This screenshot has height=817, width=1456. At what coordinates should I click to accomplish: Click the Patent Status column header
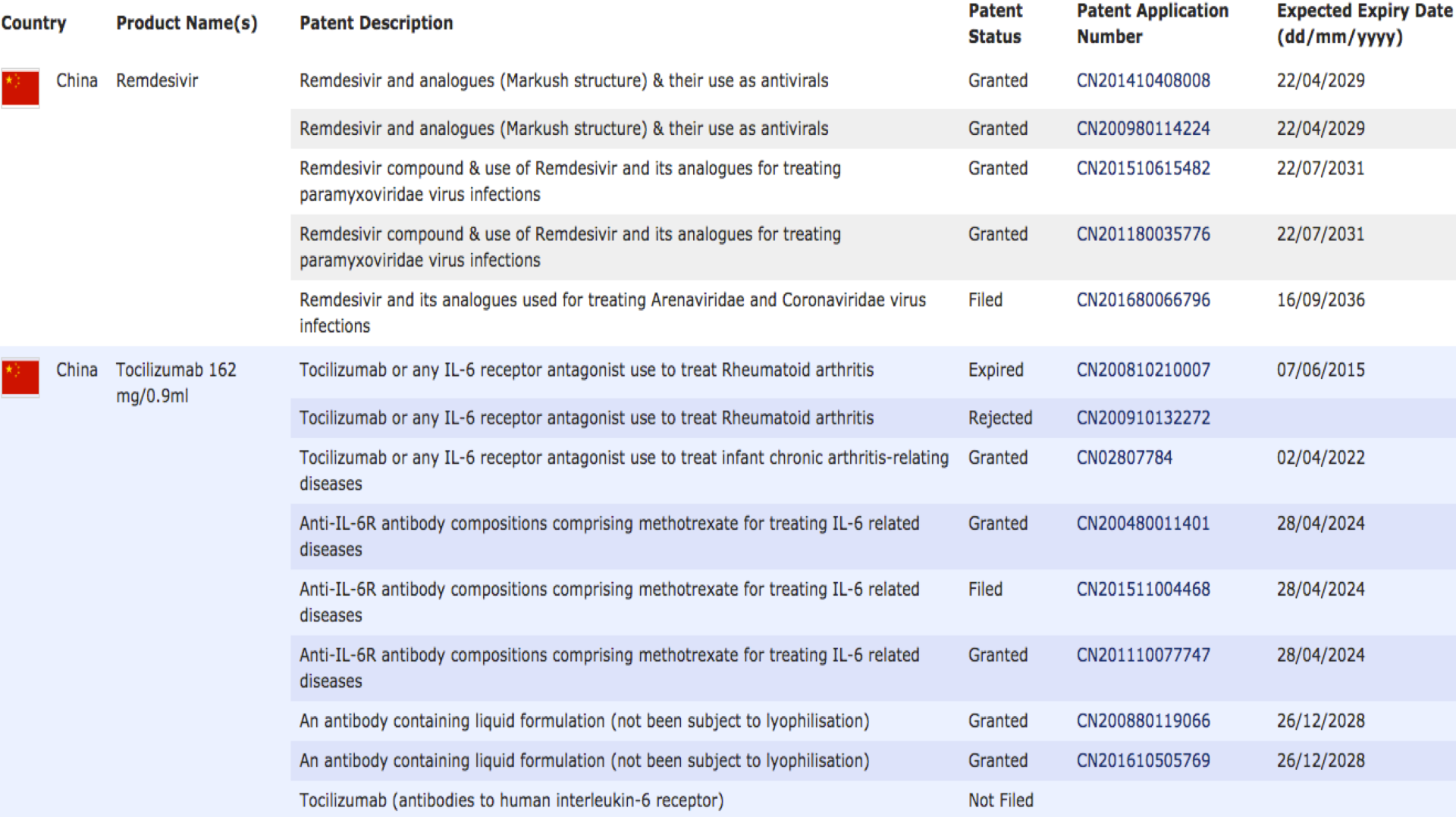pyautogui.click(x=995, y=23)
